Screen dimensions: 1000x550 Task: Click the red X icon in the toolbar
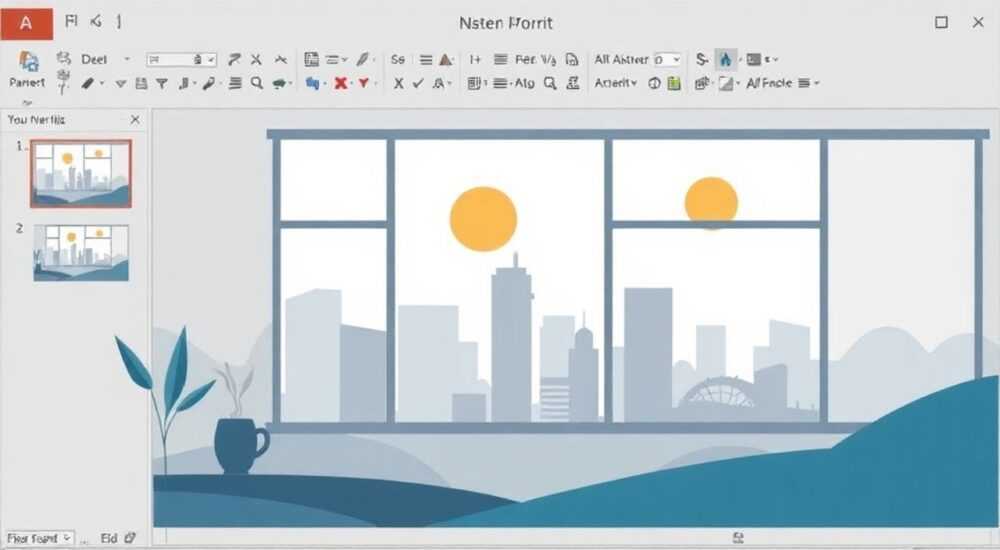(x=341, y=83)
